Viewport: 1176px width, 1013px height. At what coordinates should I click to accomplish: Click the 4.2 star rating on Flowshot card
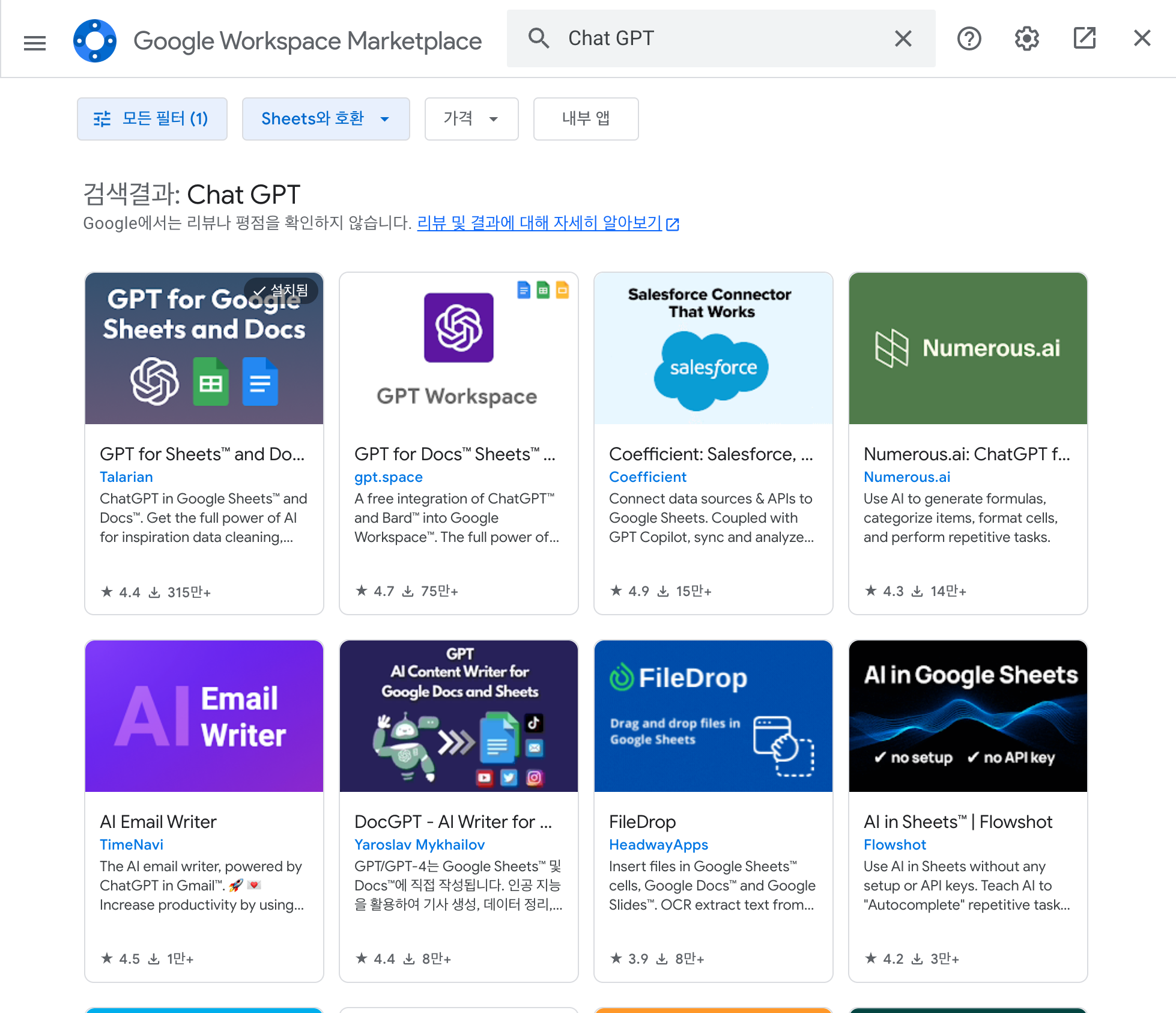885,959
